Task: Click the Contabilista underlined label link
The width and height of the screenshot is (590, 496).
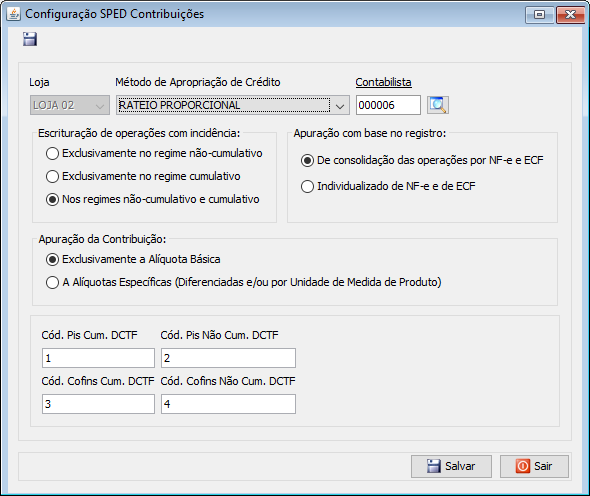Action: coord(383,82)
